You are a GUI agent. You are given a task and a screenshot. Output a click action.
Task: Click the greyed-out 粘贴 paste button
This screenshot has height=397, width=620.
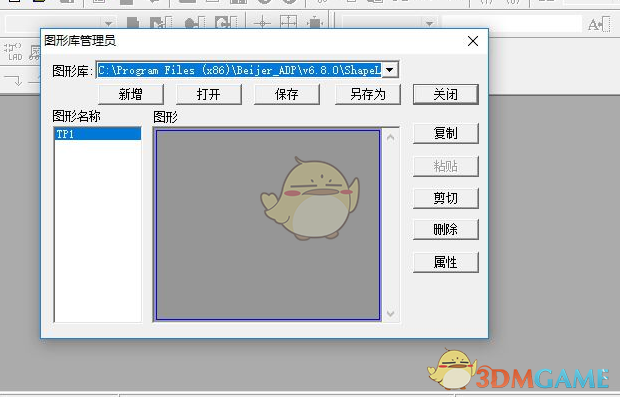pyautogui.click(x=446, y=166)
